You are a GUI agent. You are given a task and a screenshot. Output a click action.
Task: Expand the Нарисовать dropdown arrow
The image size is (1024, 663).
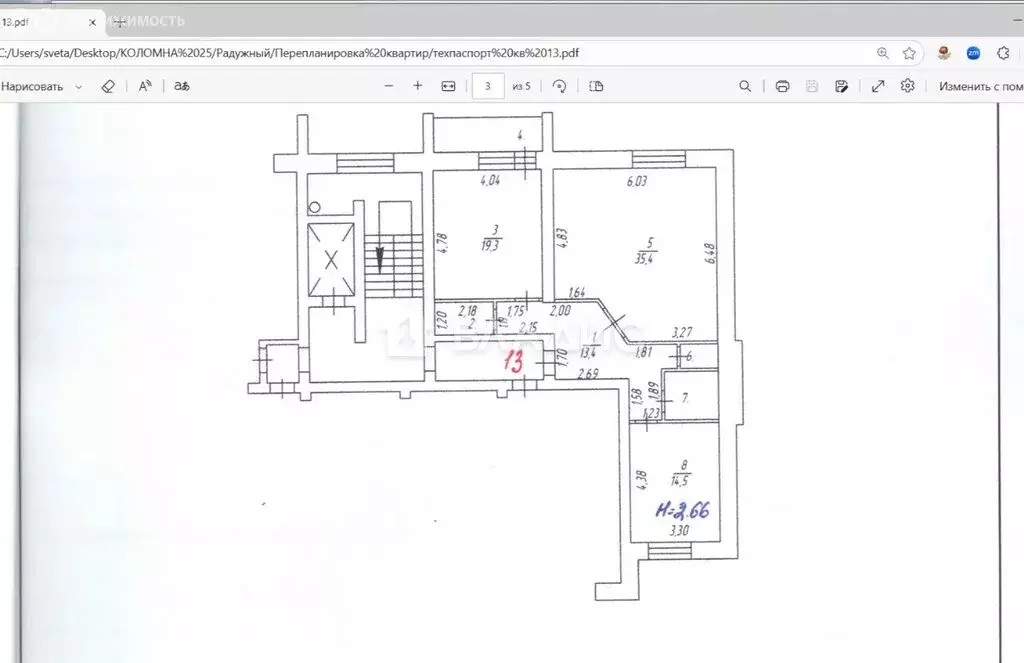79,86
